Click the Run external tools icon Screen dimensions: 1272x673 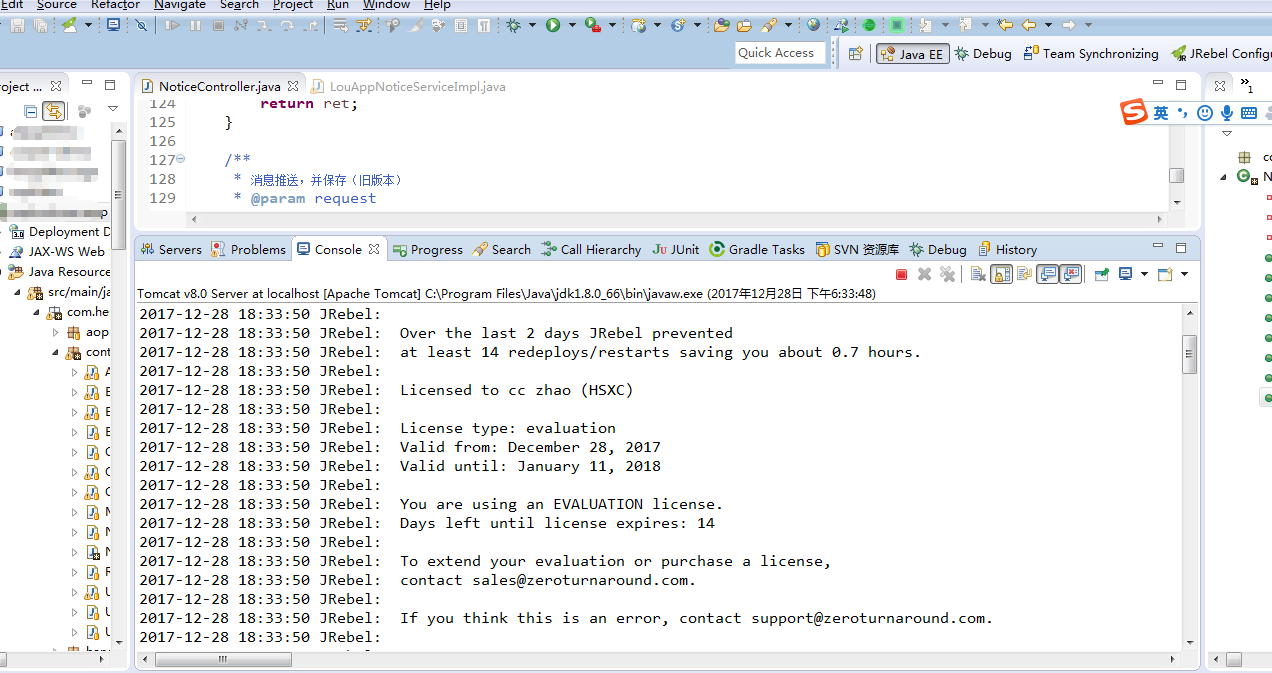pyautogui.click(x=593, y=25)
